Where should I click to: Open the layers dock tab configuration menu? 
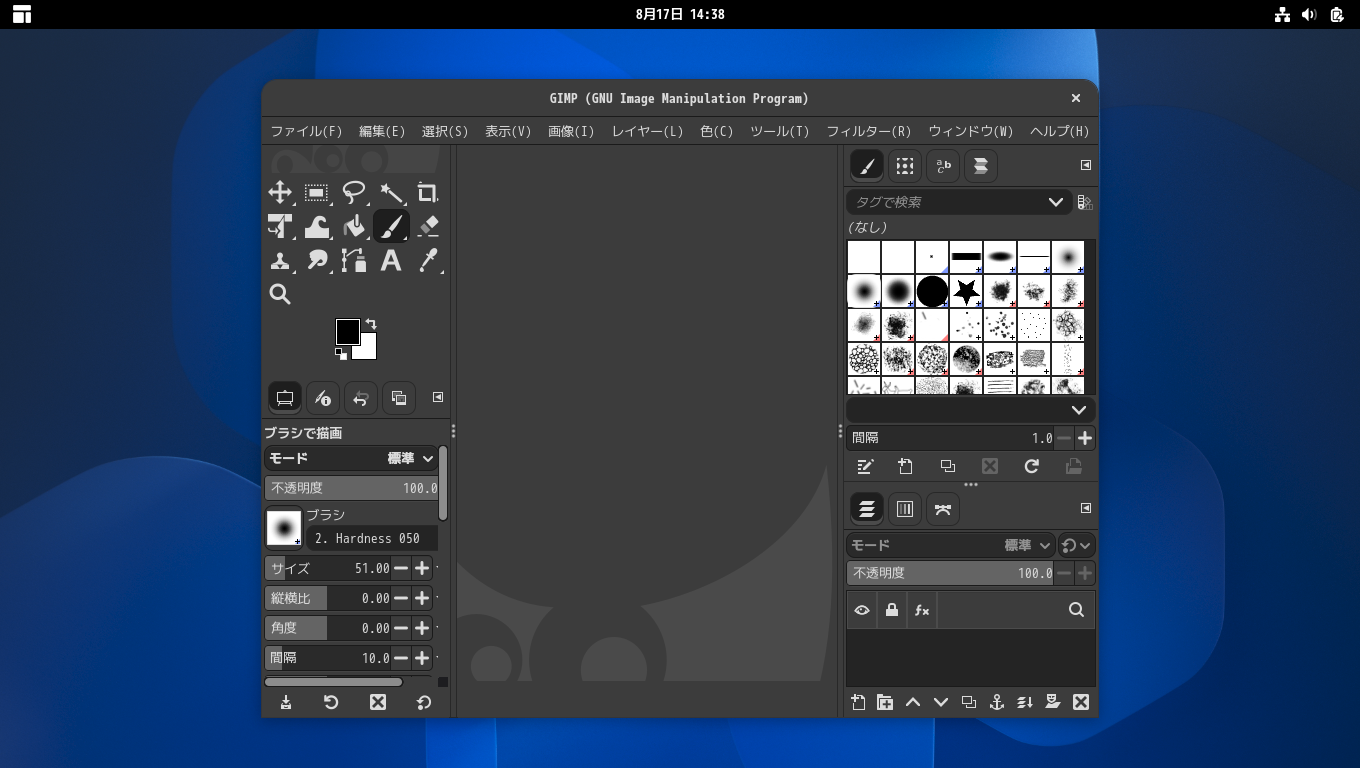[1086, 508]
